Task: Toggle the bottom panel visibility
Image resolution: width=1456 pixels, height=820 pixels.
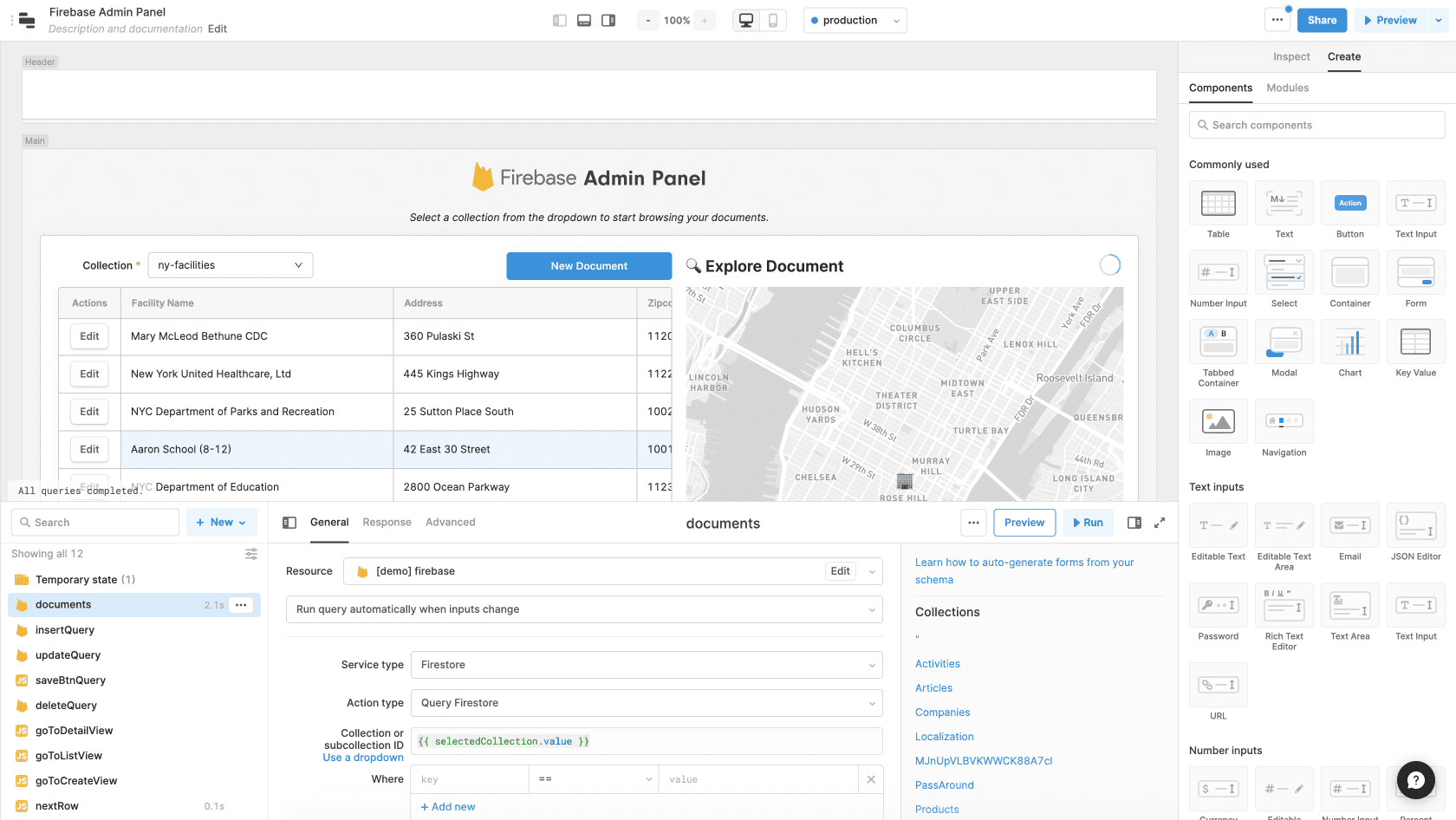Action: [584, 21]
